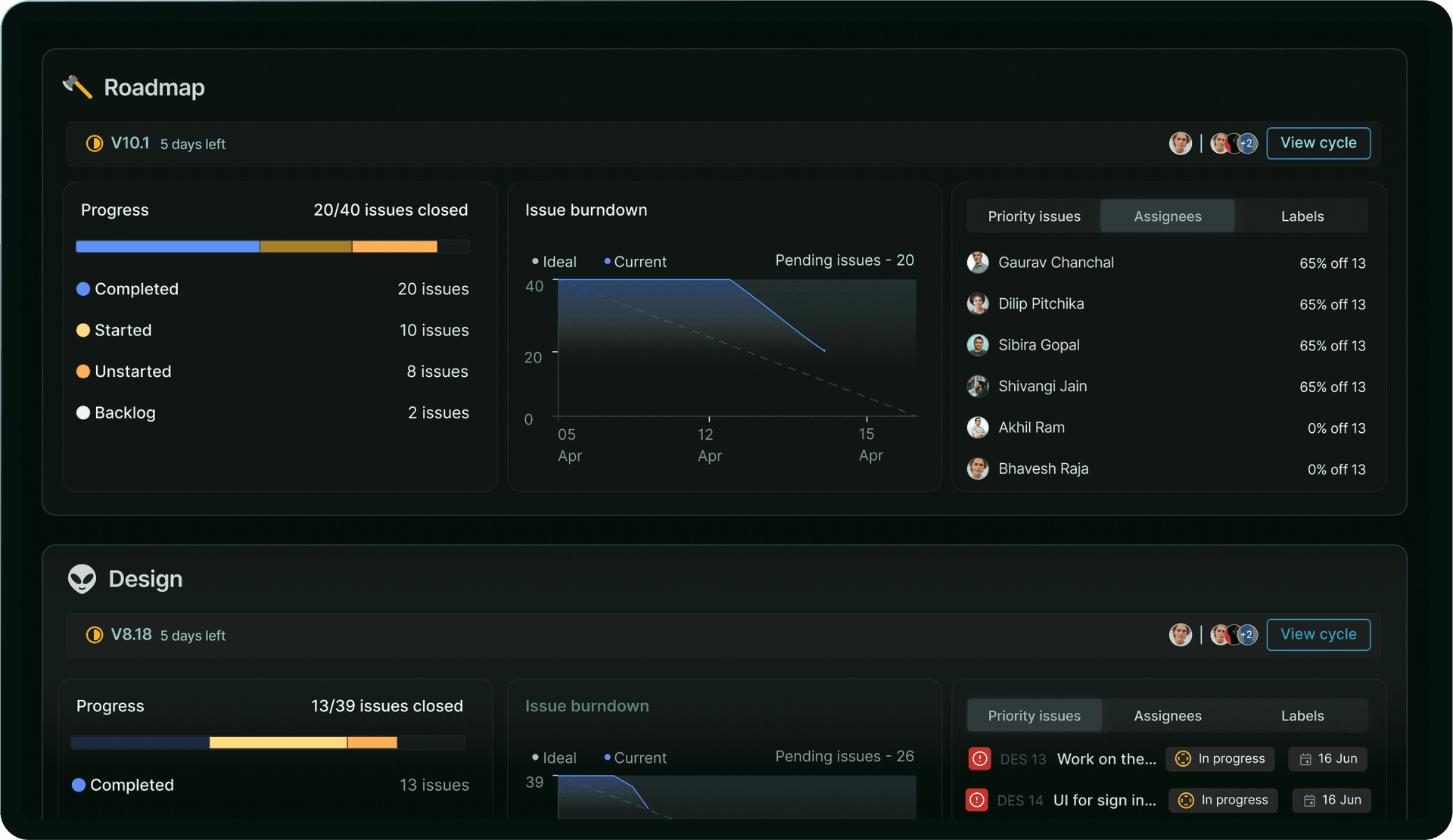Click the In progress status icon for DES 14
This screenshot has height=840, width=1453.
click(x=1187, y=801)
